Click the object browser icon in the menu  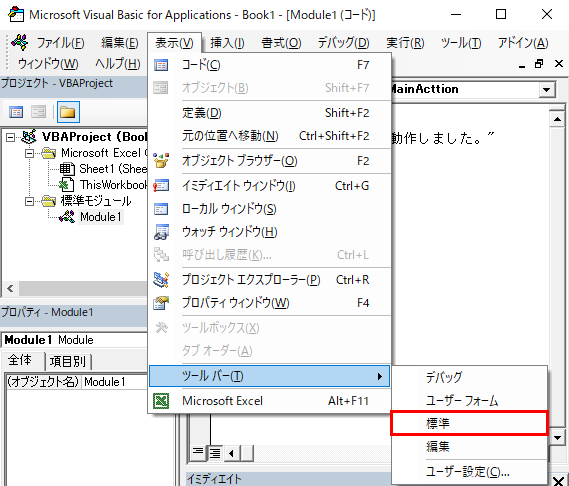click(161, 160)
